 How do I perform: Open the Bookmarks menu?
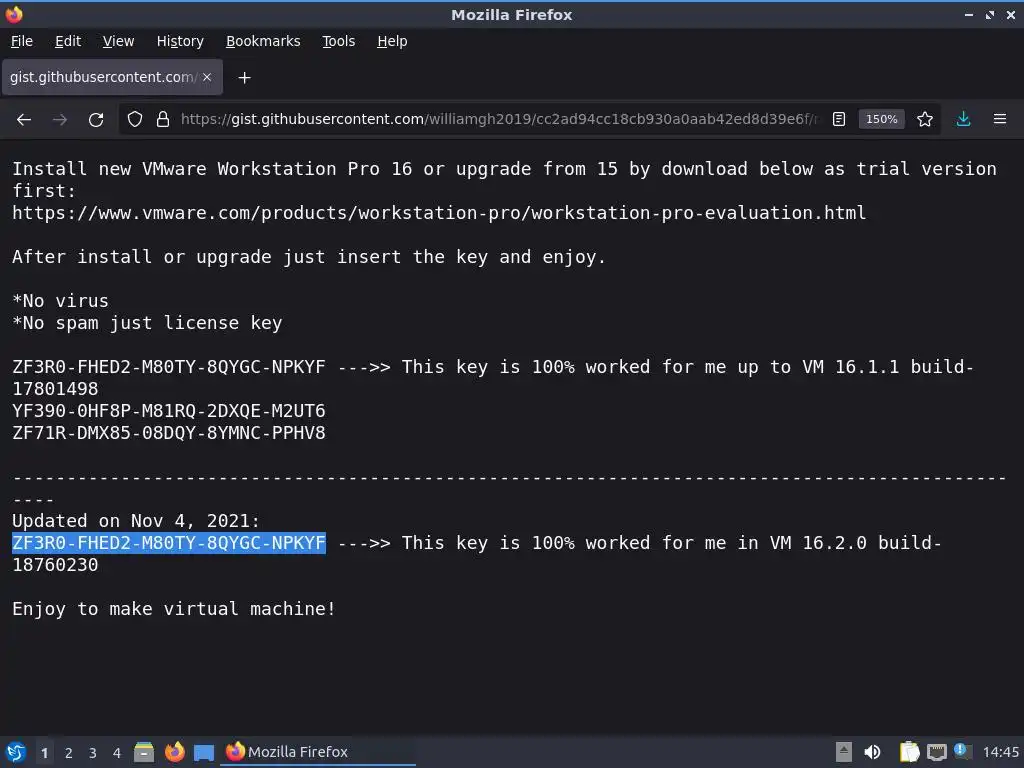point(263,41)
